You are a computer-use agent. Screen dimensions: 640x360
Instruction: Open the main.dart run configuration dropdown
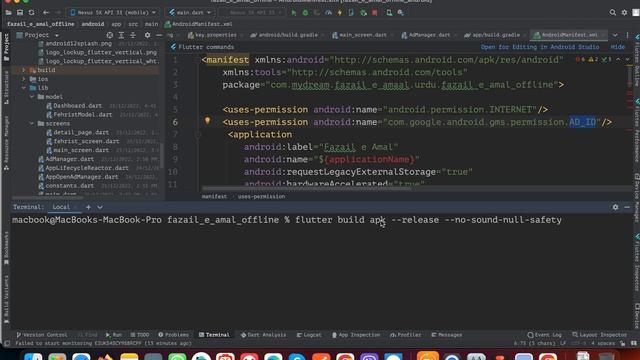tap(190, 13)
